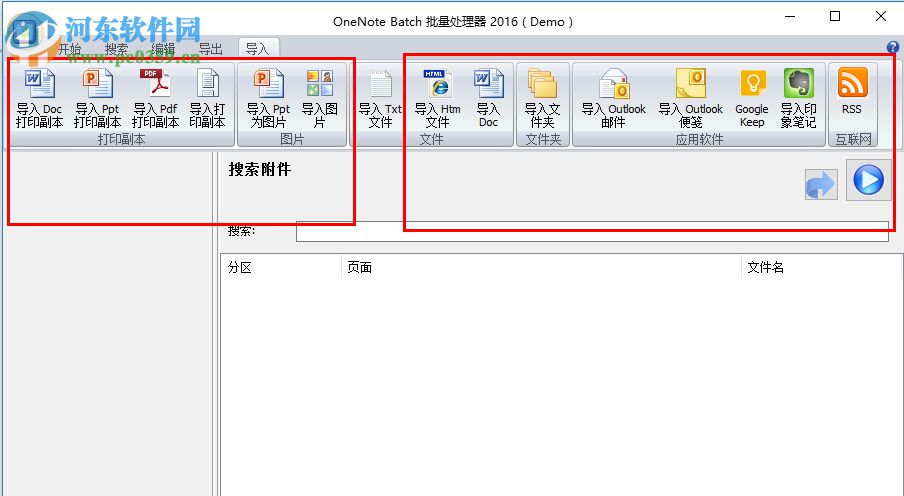904x496 pixels.
Task: Minimize the OneNote Batch window
Action: 790,17
